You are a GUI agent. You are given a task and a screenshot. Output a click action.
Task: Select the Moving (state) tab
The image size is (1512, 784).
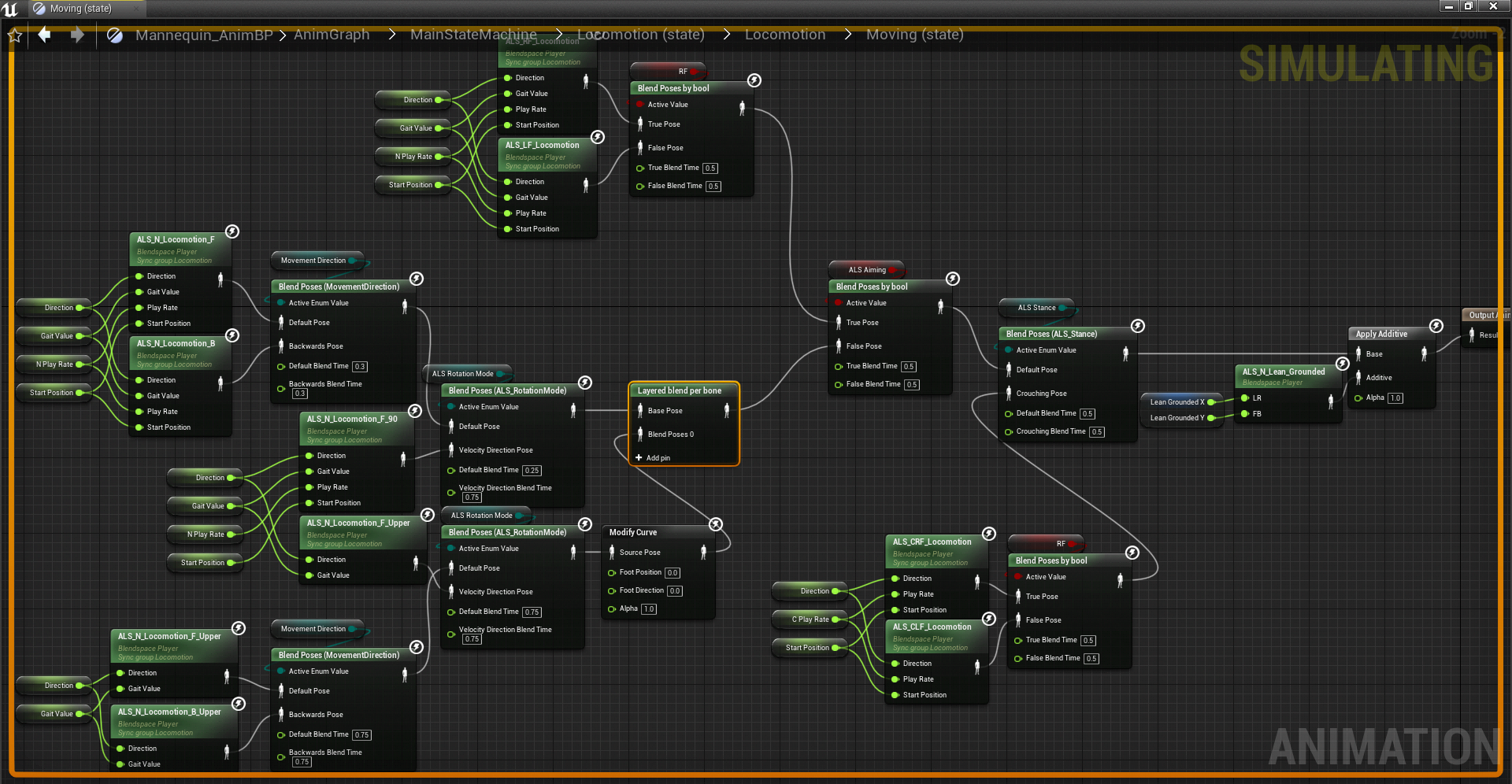tap(81, 9)
